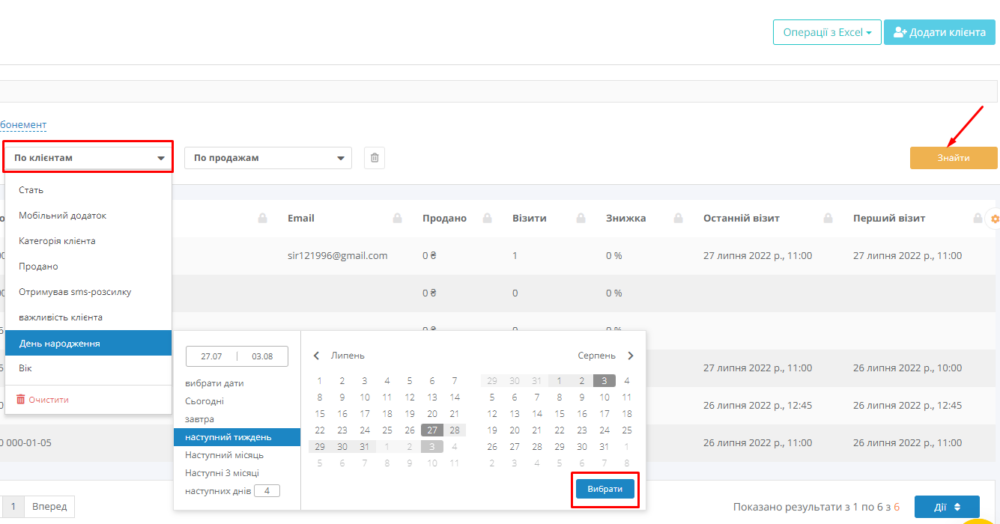Choose наступний тиждень date preset
This screenshot has height=524, width=1000.
pos(236,437)
